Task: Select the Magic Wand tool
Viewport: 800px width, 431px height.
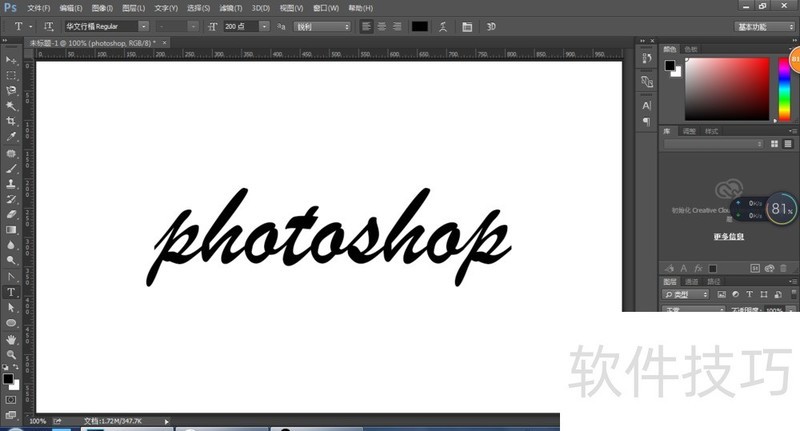Action: [11, 106]
